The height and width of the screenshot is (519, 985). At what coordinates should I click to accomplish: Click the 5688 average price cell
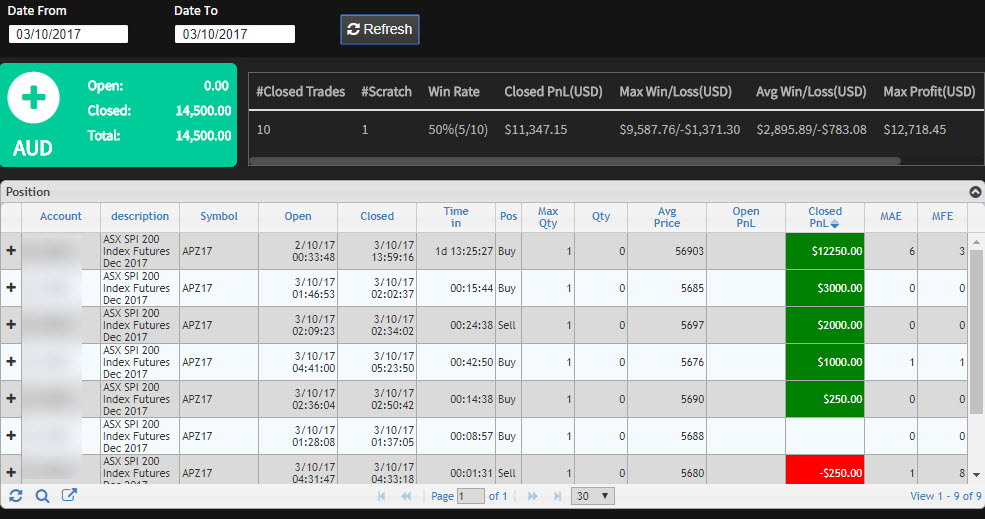pyautogui.click(x=667, y=436)
